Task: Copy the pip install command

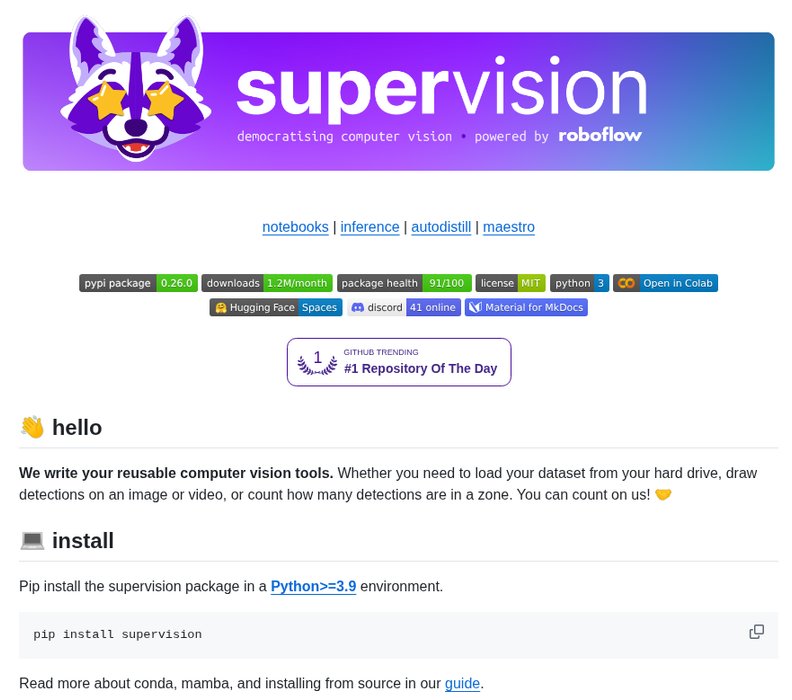Action: (756, 632)
